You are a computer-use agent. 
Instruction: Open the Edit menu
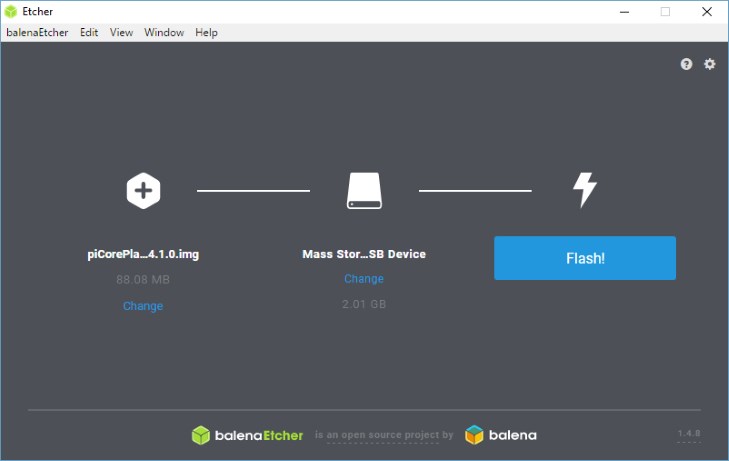89,33
